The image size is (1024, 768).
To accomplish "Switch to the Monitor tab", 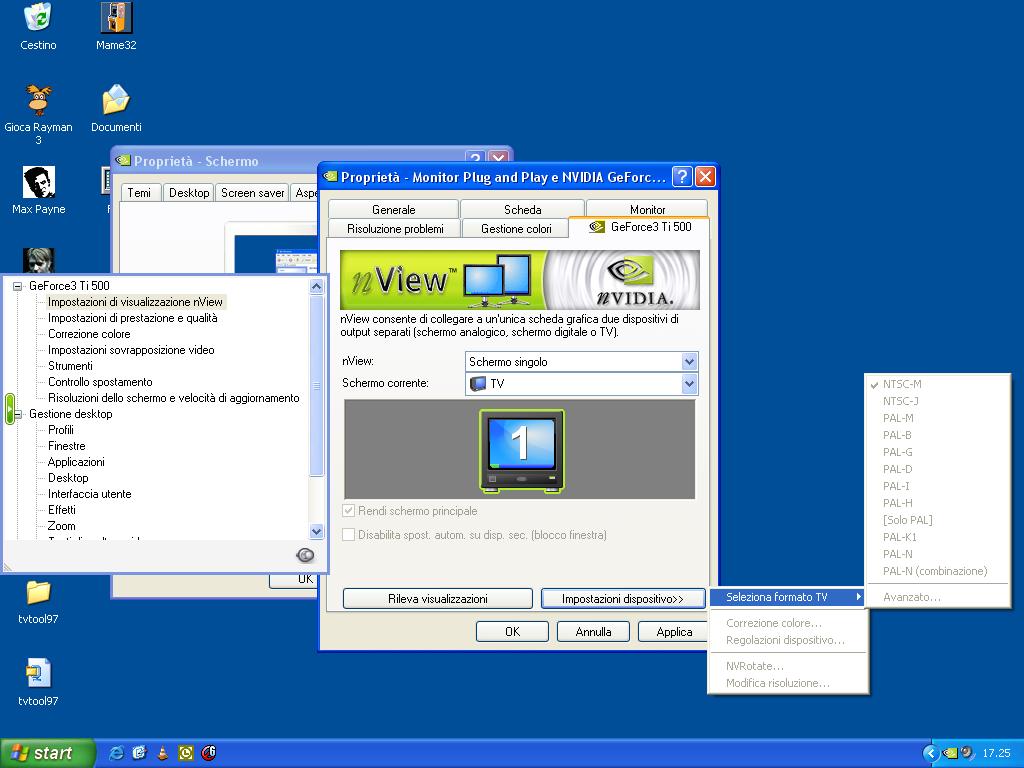I will pyautogui.click(x=647, y=209).
